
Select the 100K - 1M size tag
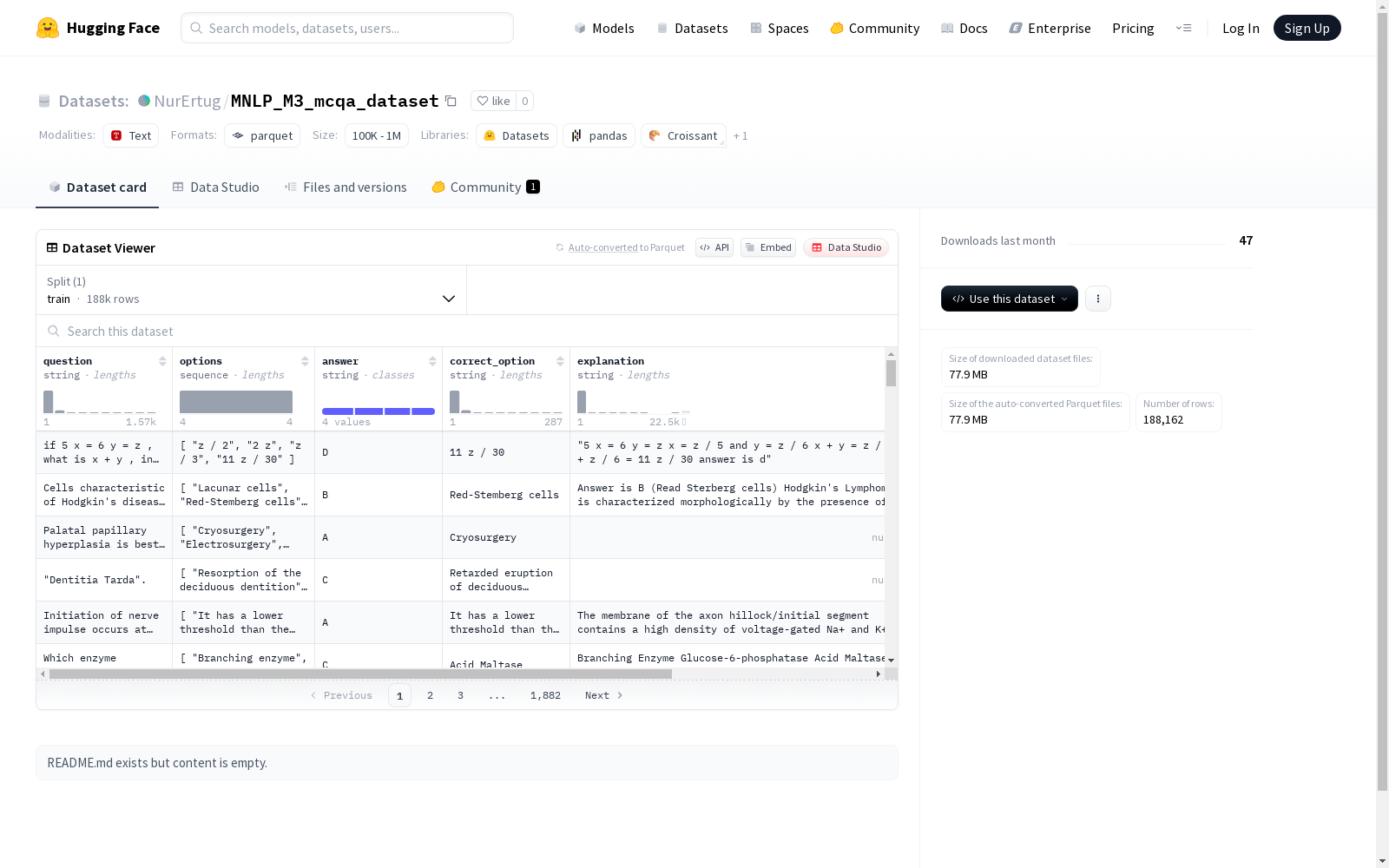pyautogui.click(x=377, y=135)
